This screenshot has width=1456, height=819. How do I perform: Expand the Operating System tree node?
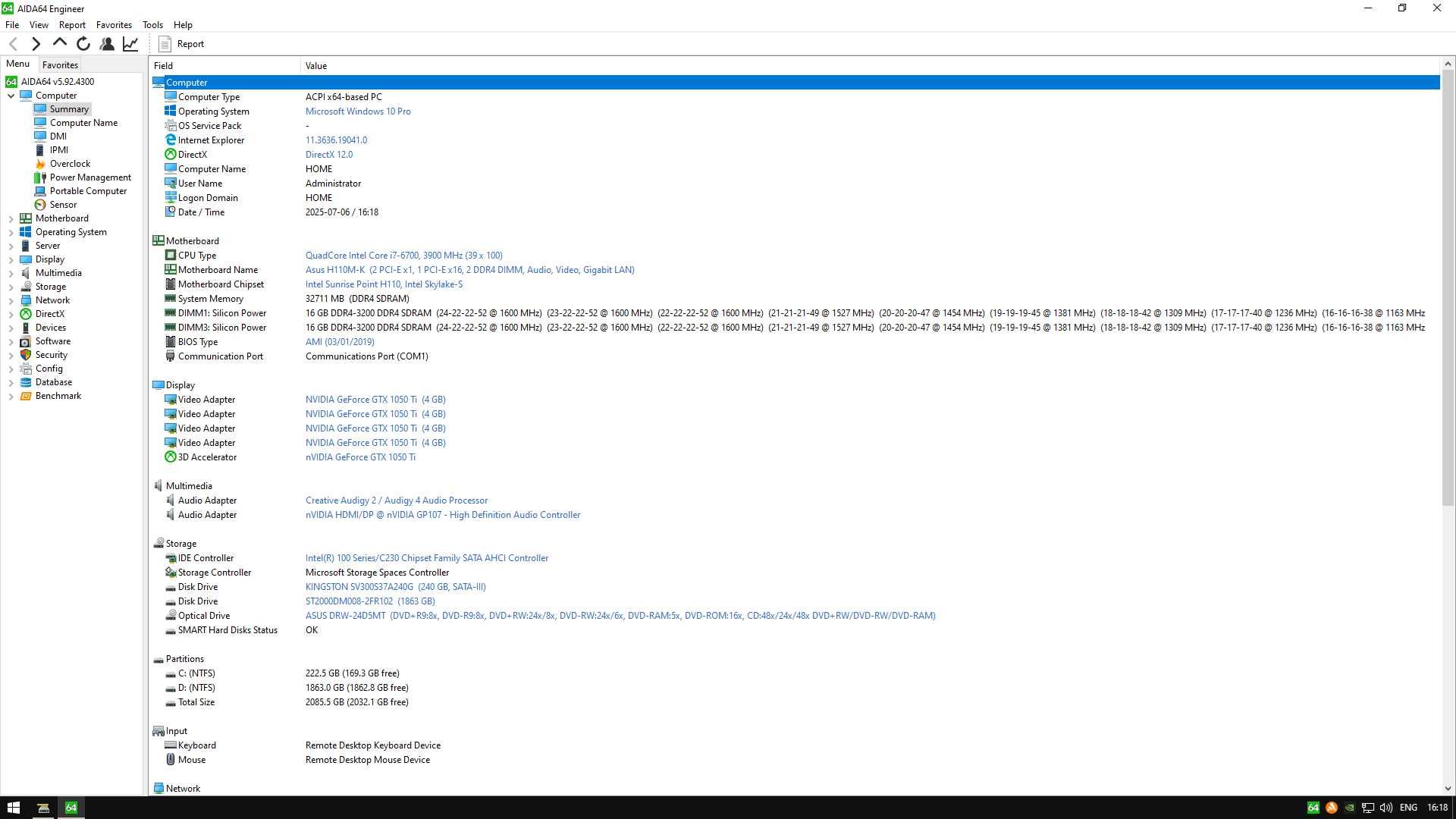click(x=11, y=232)
